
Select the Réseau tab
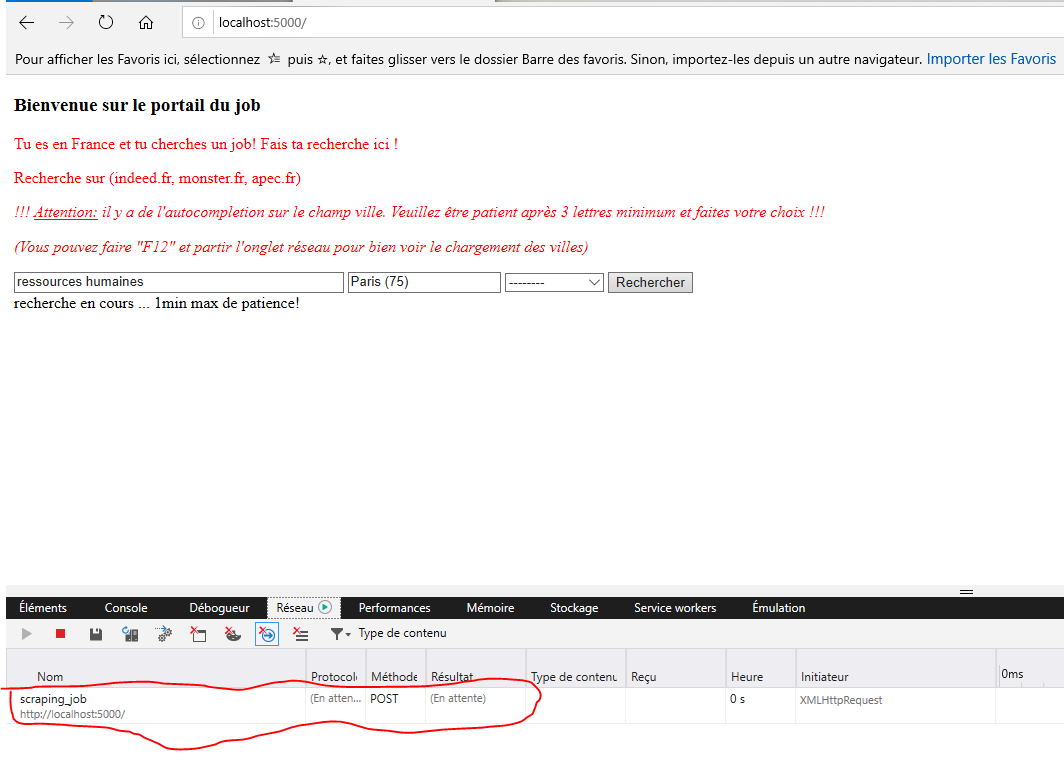[x=303, y=608]
